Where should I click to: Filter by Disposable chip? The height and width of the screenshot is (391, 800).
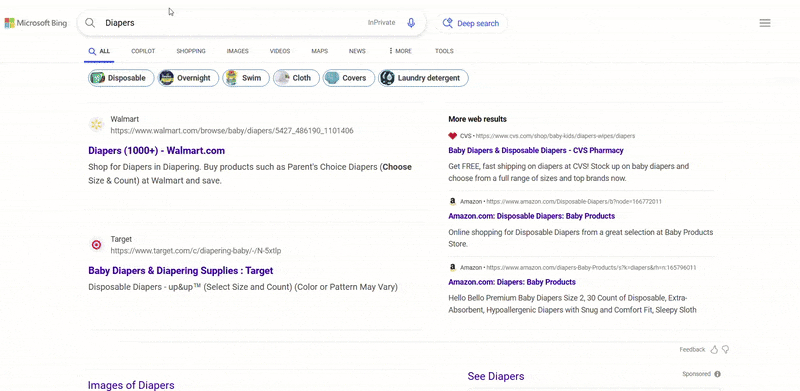tap(121, 78)
